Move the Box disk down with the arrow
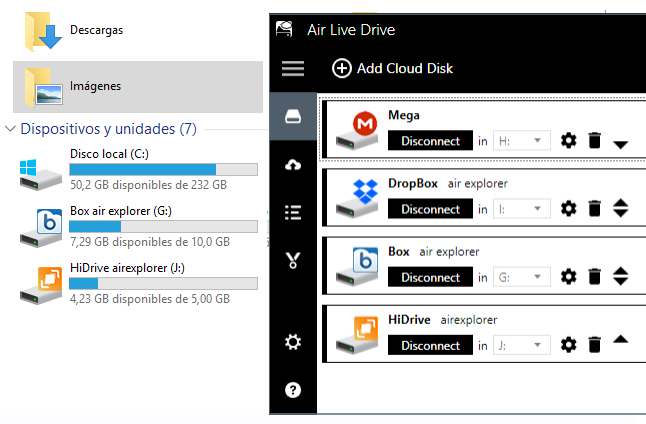Image resolution: width=646 pixels, height=424 pixels. point(620,281)
